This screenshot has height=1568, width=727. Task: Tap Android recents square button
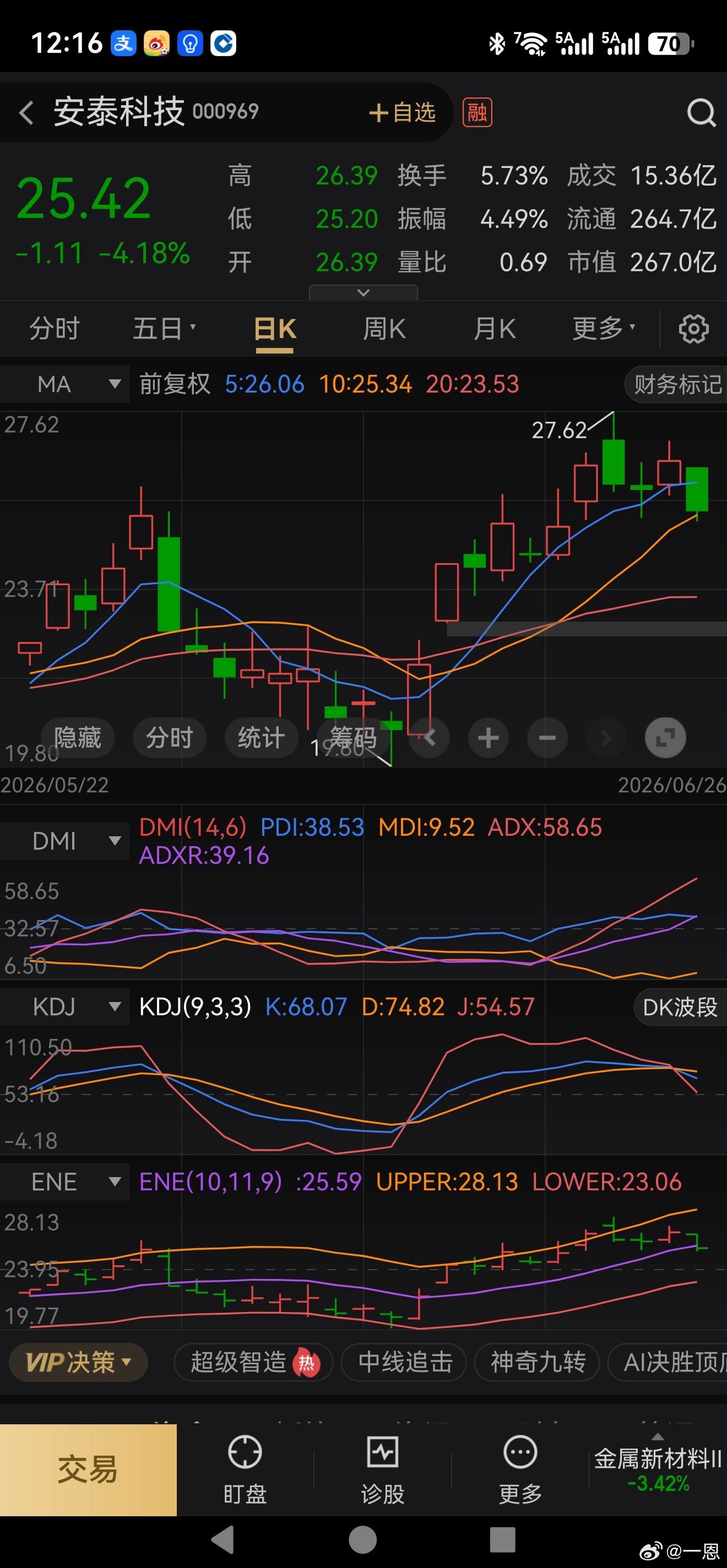502,1540
